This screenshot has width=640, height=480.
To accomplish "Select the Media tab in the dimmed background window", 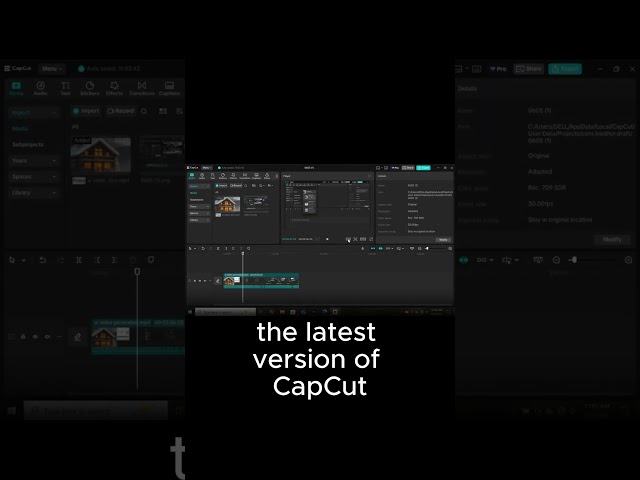I will [x=16, y=88].
